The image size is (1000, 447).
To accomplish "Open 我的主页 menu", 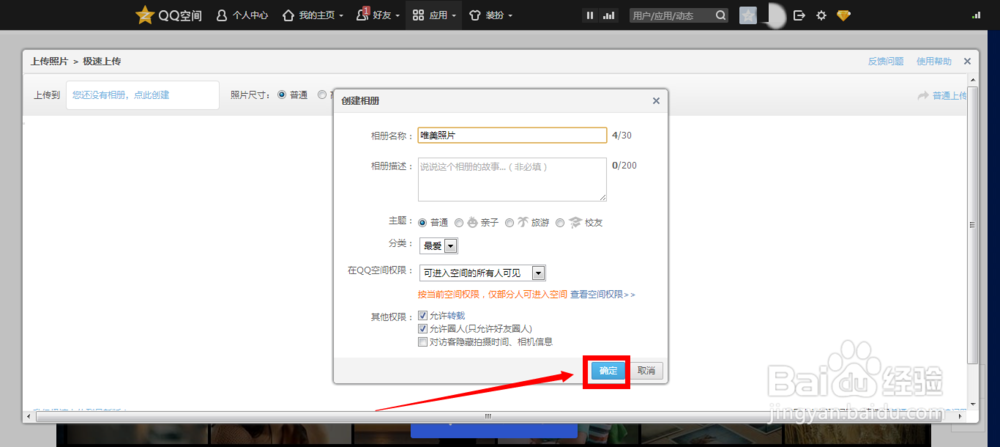I will point(312,15).
